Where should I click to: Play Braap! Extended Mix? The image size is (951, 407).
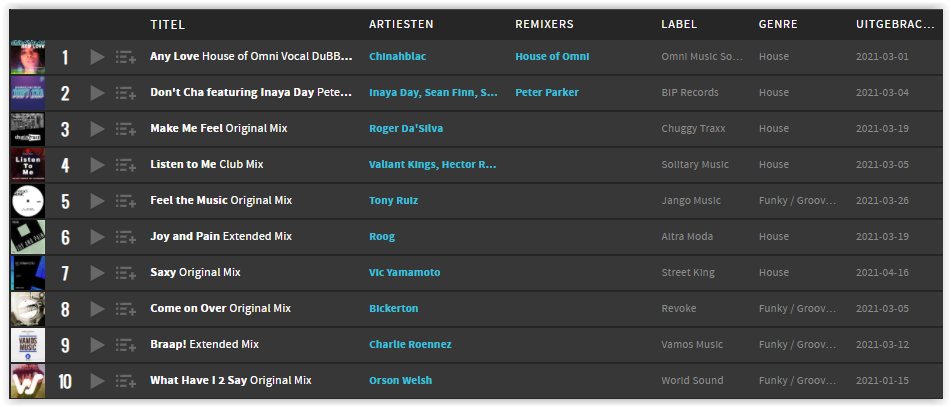coord(97,345)
